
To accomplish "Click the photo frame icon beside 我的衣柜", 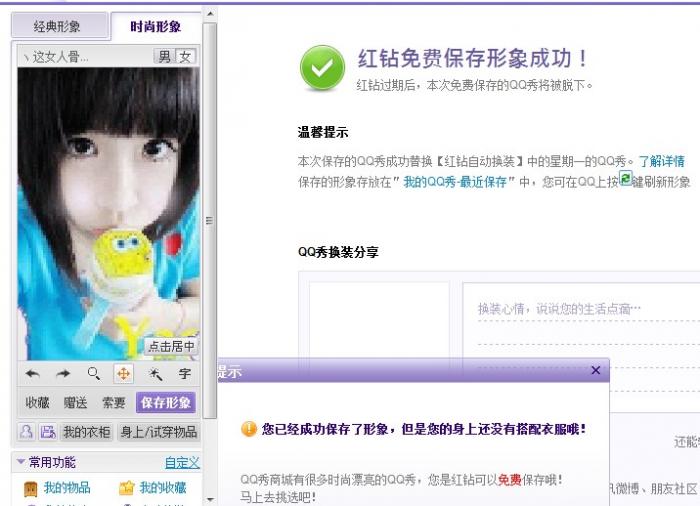I will [x=48, y=432].
